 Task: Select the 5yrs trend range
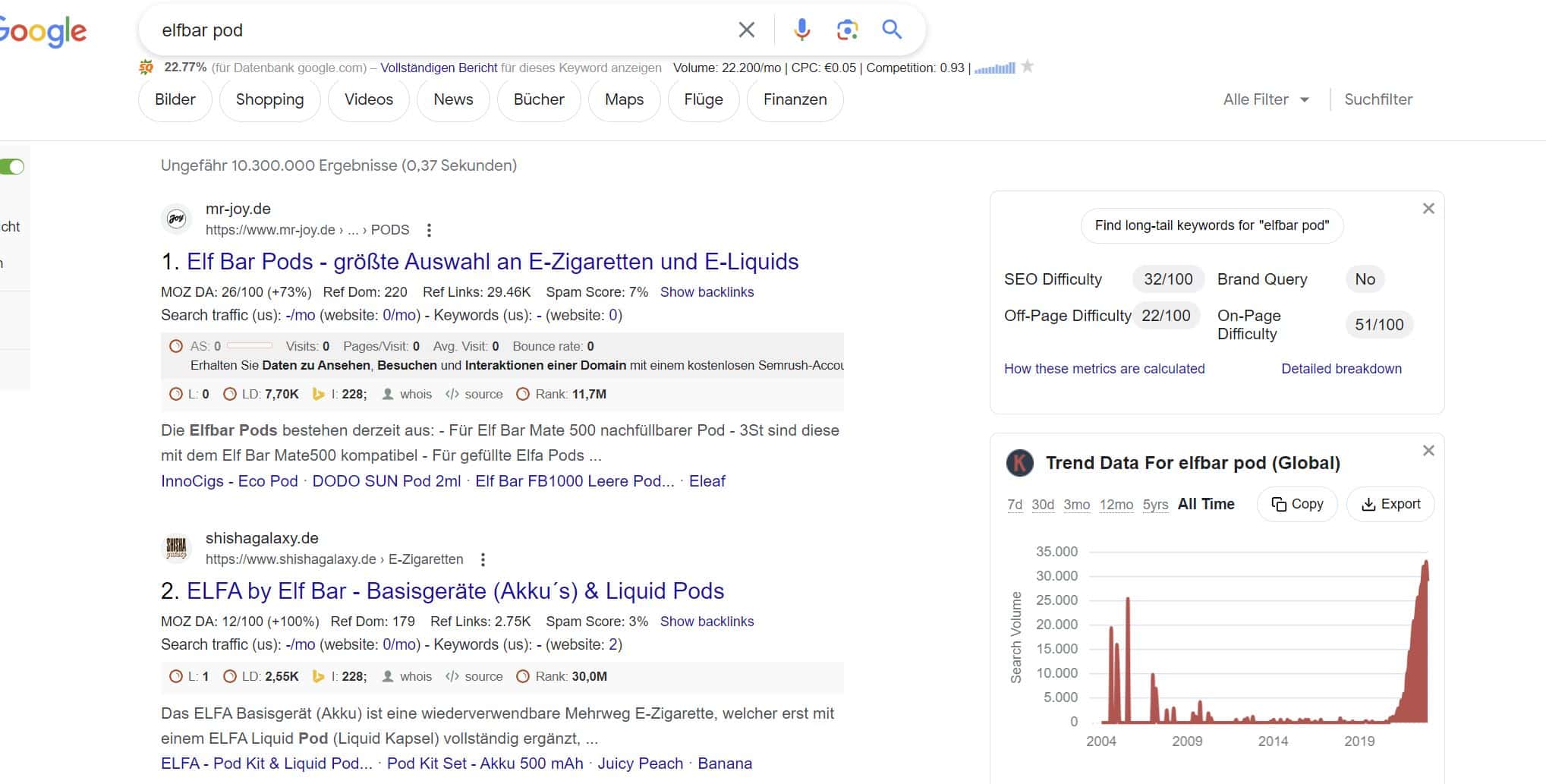pos(1156,505)
